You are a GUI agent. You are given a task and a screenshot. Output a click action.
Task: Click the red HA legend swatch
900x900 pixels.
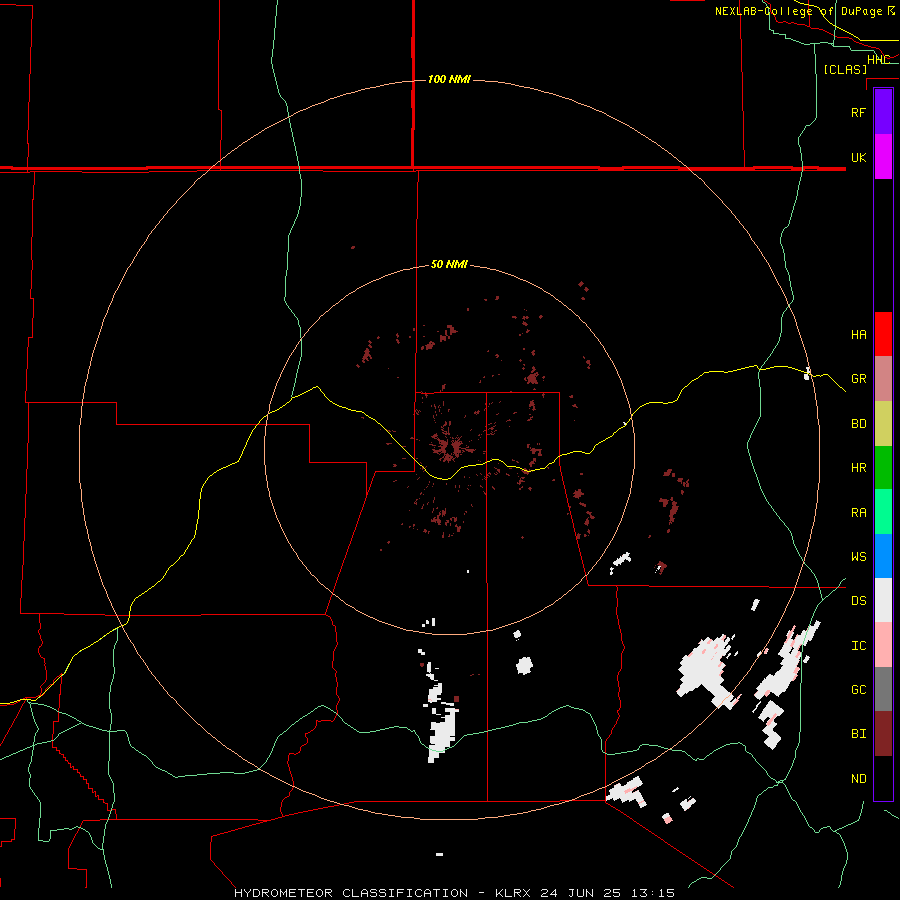[883, 334]
